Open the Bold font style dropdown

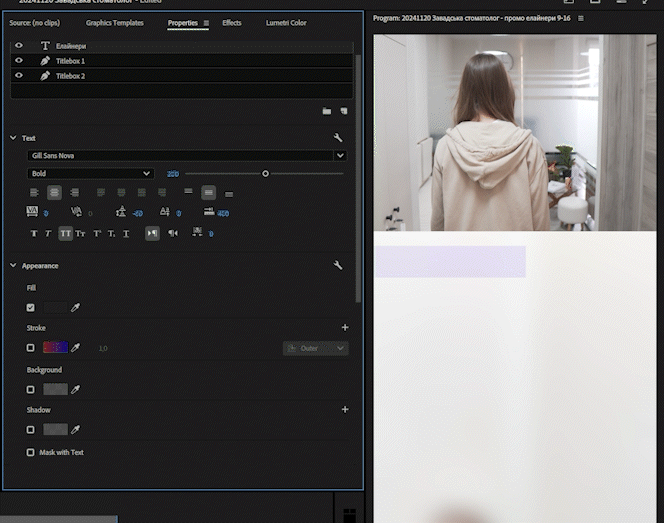(x=91, y=174)
